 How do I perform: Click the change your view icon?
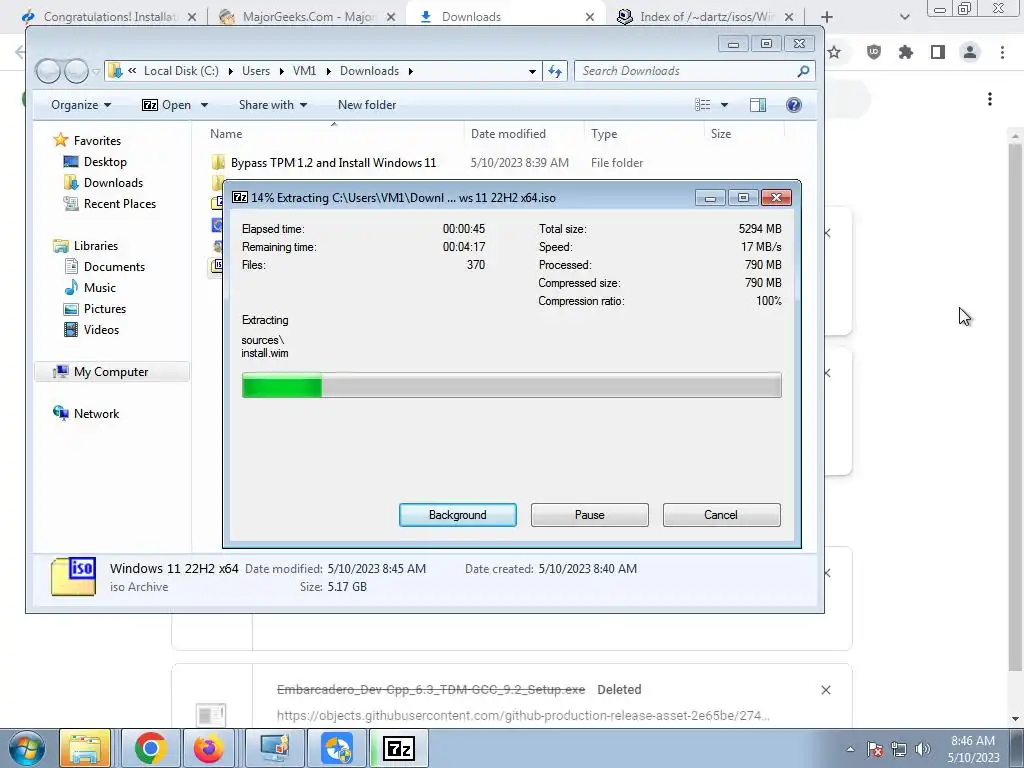pyautogui.click(x=703, y=105)
